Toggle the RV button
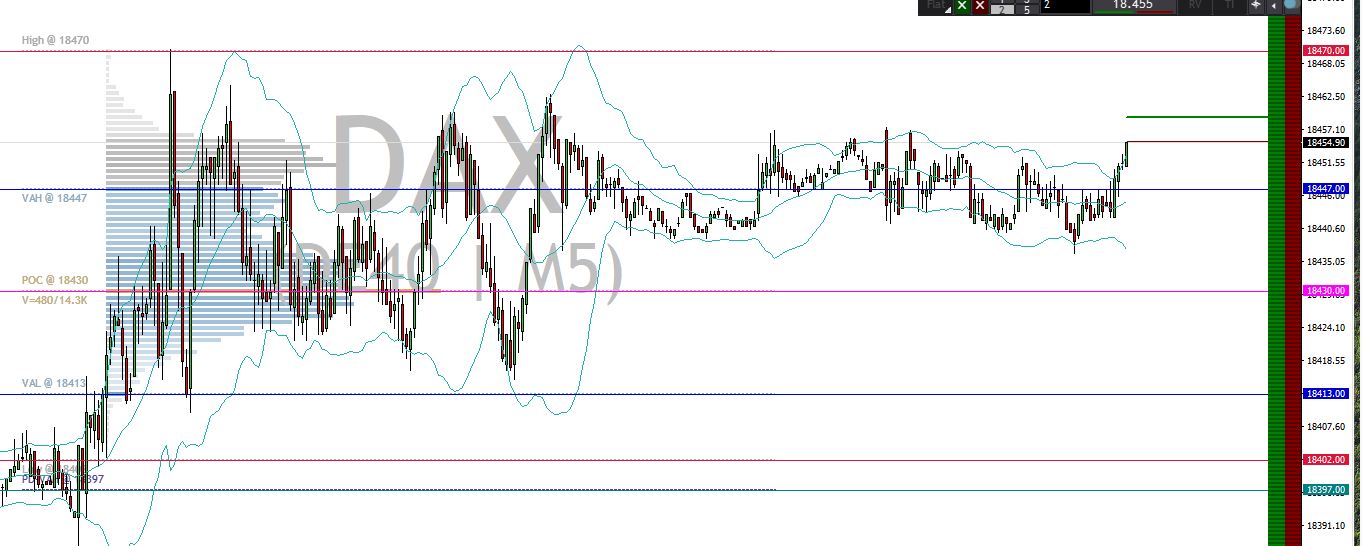 tap(1195, 5)
